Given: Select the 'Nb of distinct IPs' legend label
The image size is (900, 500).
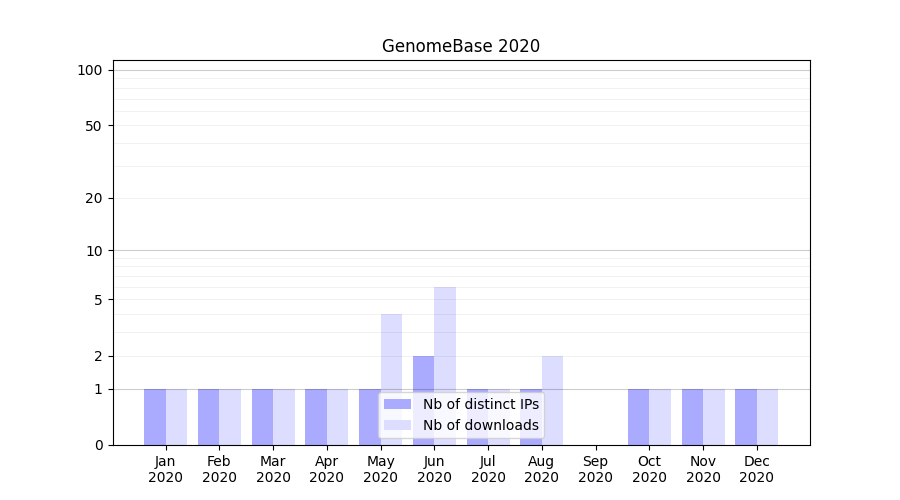Looking at the screenshot, I should point(480,404).
